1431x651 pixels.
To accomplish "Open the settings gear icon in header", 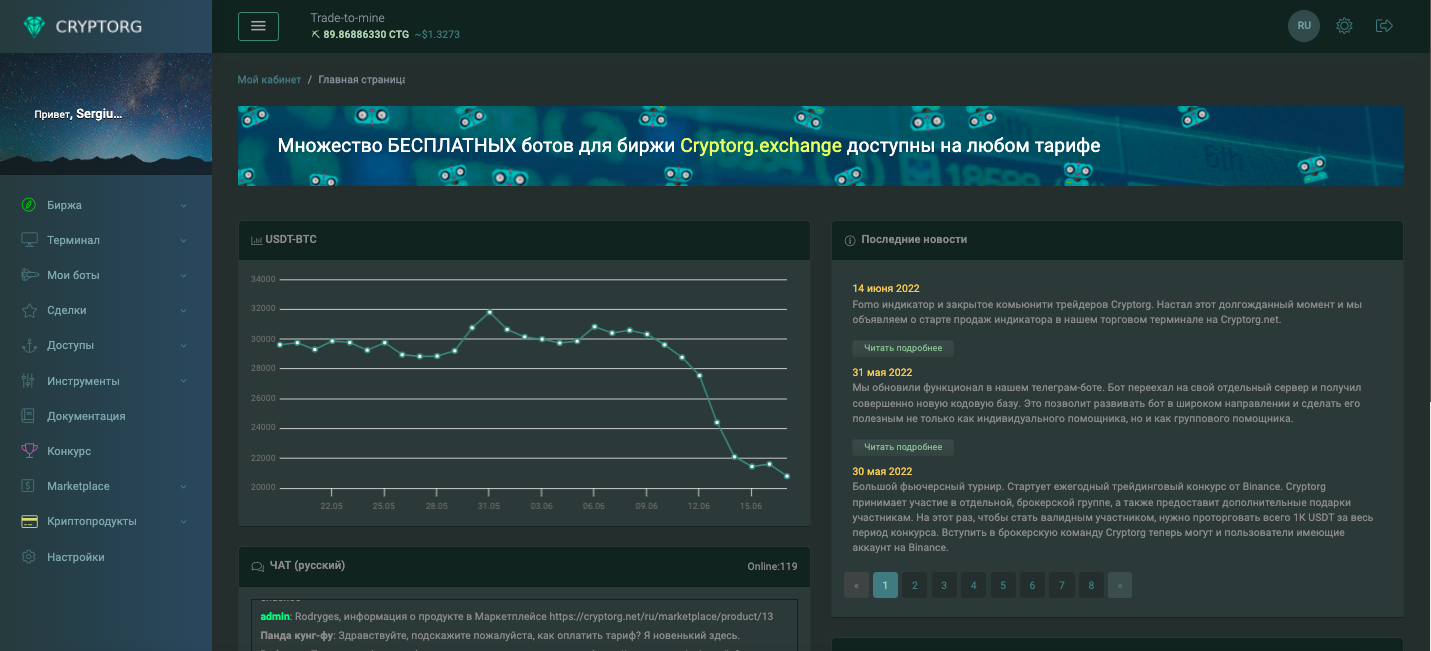I will [x=1344, y=26].
